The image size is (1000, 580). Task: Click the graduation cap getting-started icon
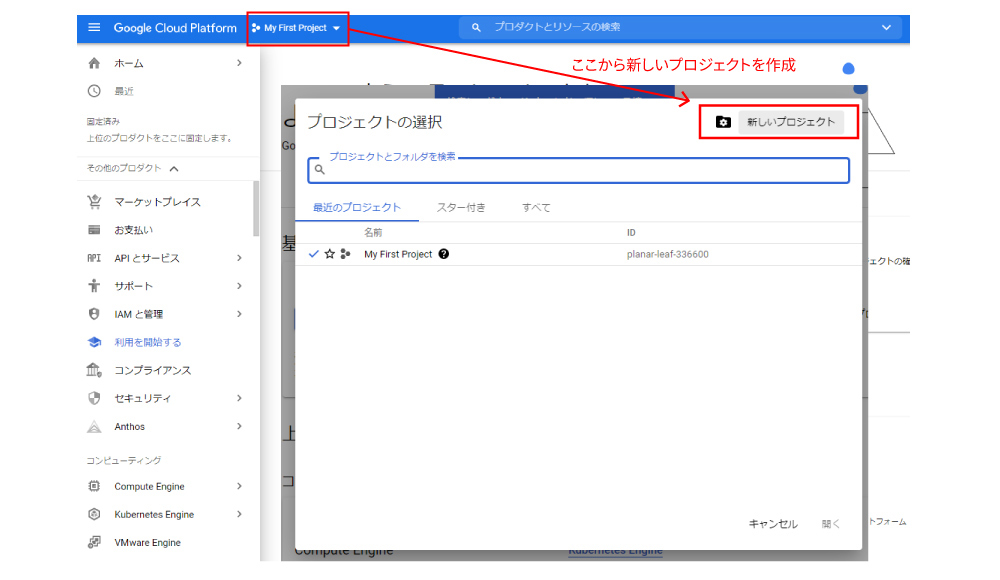coord(94,342)
